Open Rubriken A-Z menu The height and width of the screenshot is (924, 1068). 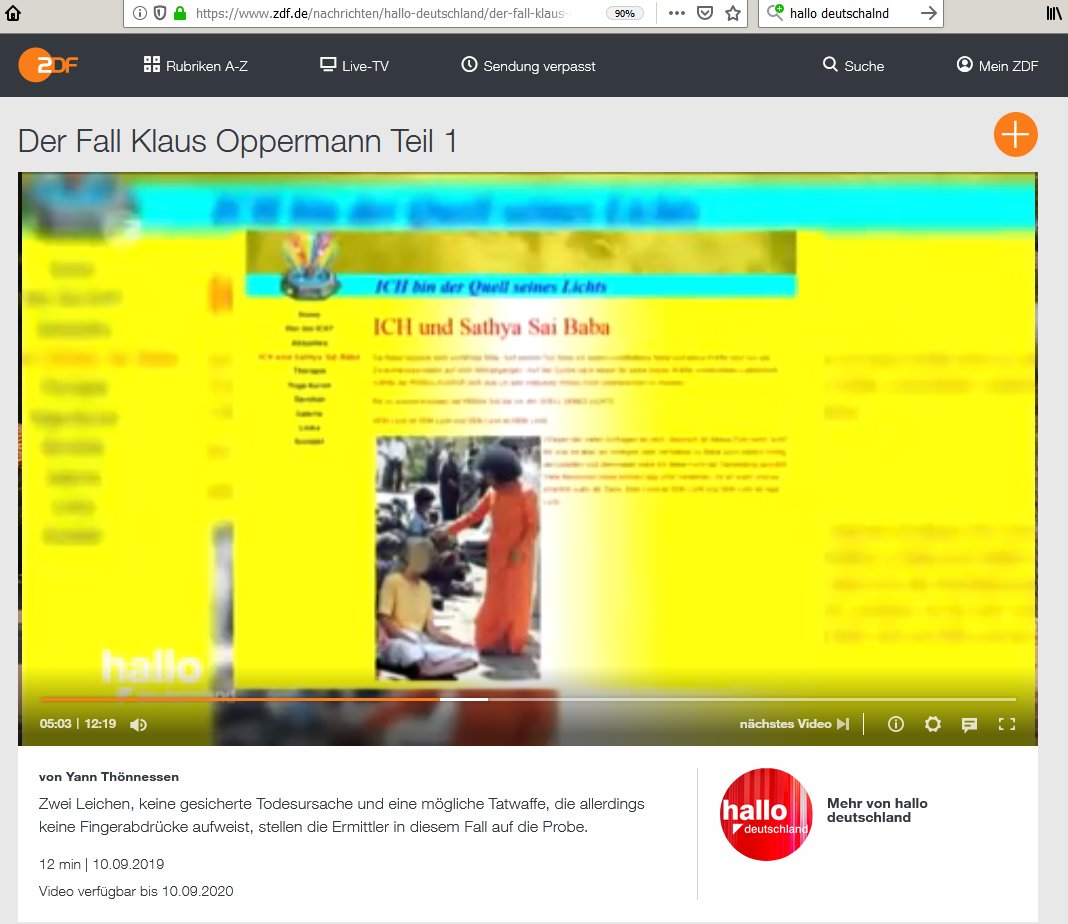click(x=196, y=66)
